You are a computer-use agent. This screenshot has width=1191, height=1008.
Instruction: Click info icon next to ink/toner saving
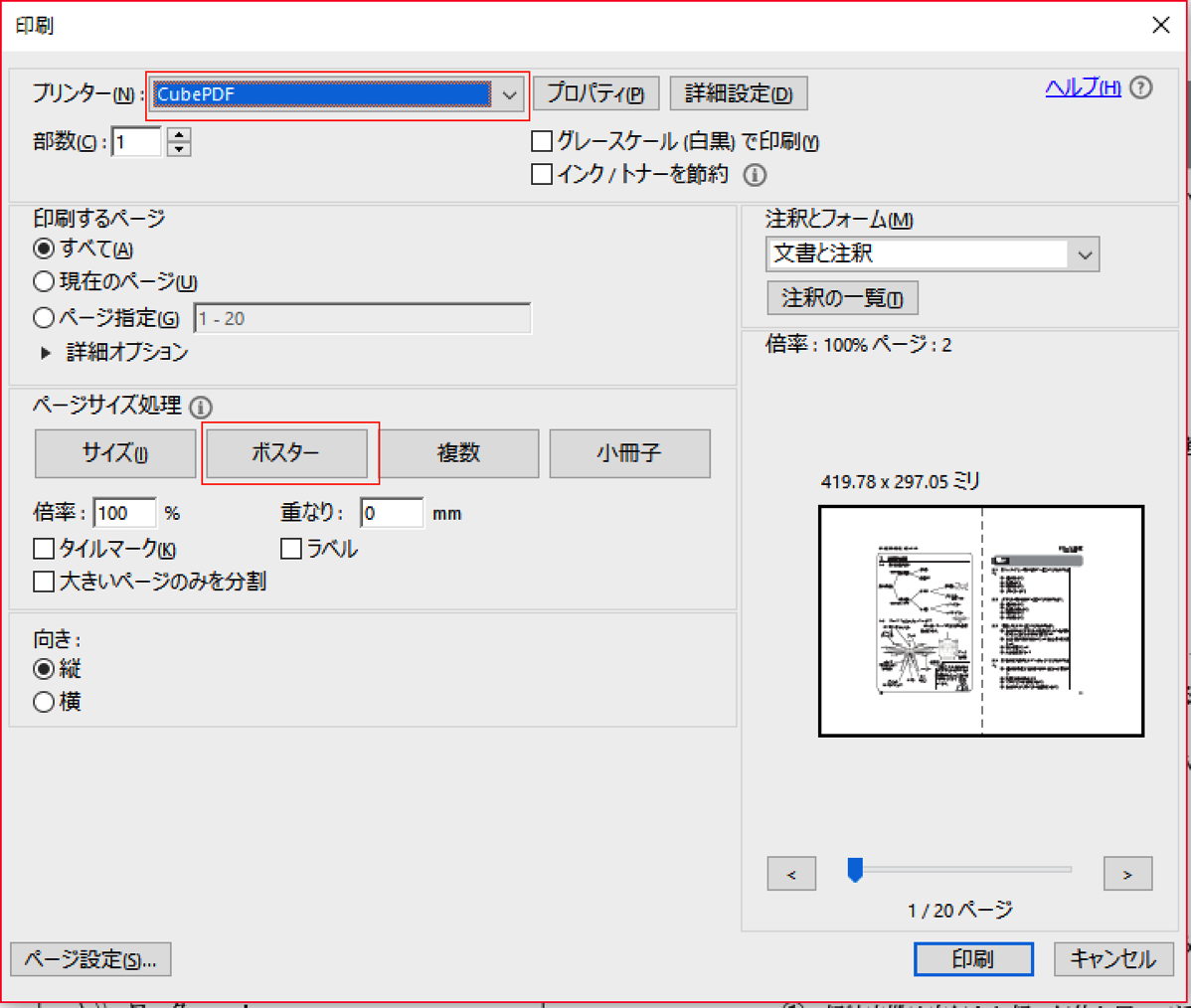coord(755,176)
